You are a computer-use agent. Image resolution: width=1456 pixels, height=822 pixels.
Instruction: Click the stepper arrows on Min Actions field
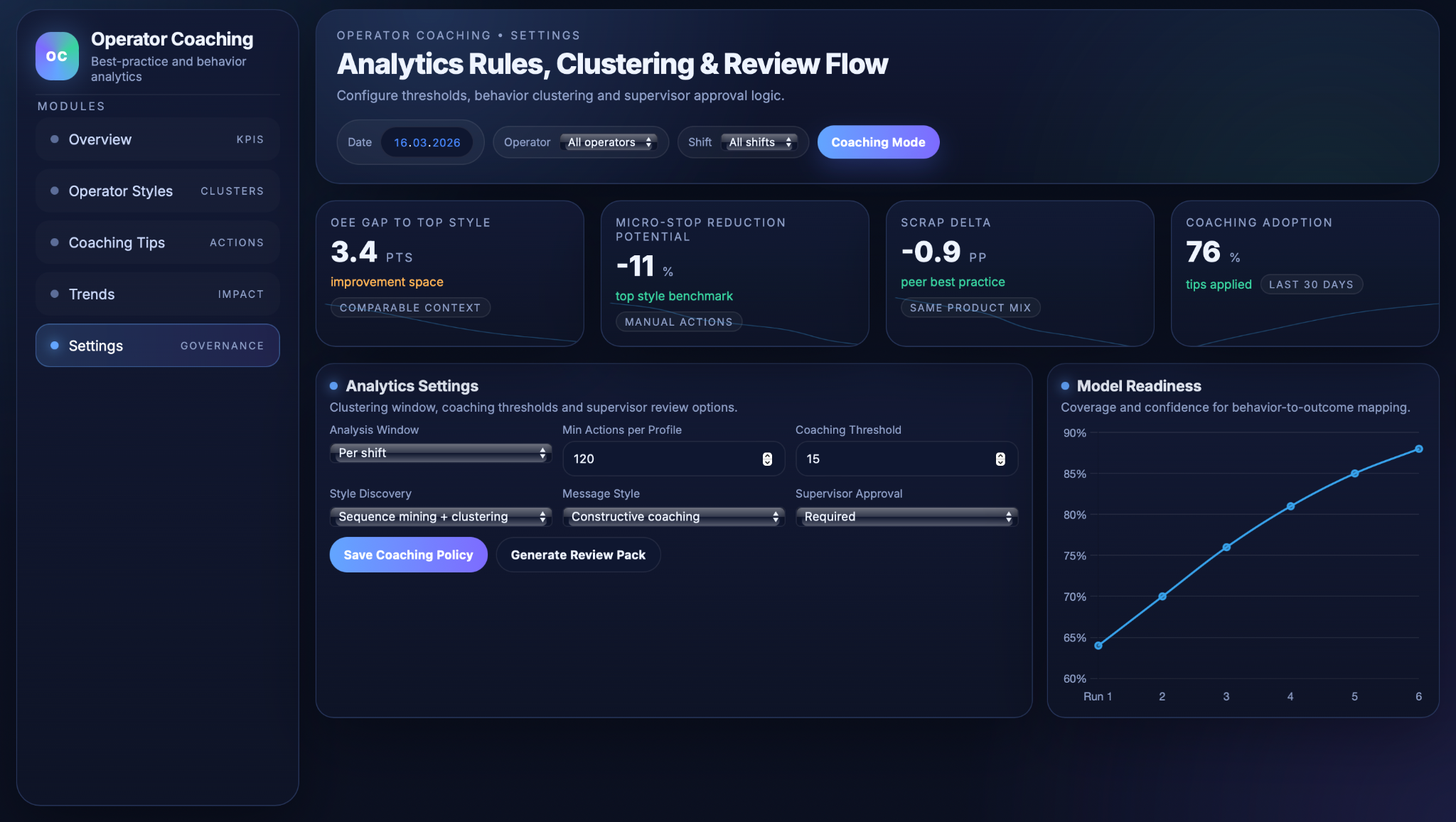[767, 459]
